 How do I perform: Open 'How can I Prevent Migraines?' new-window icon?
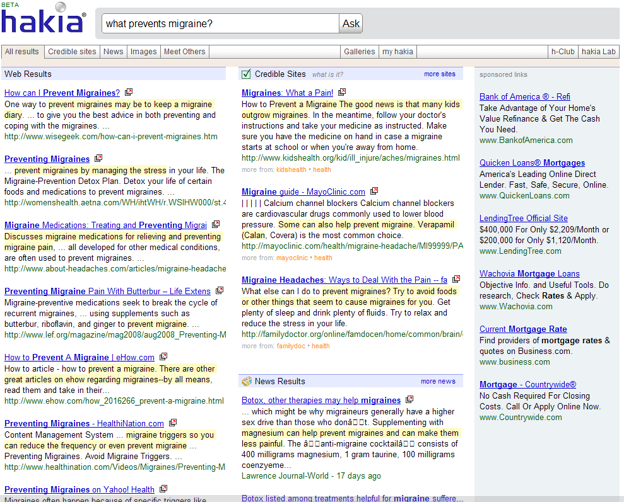click(129, 93)
